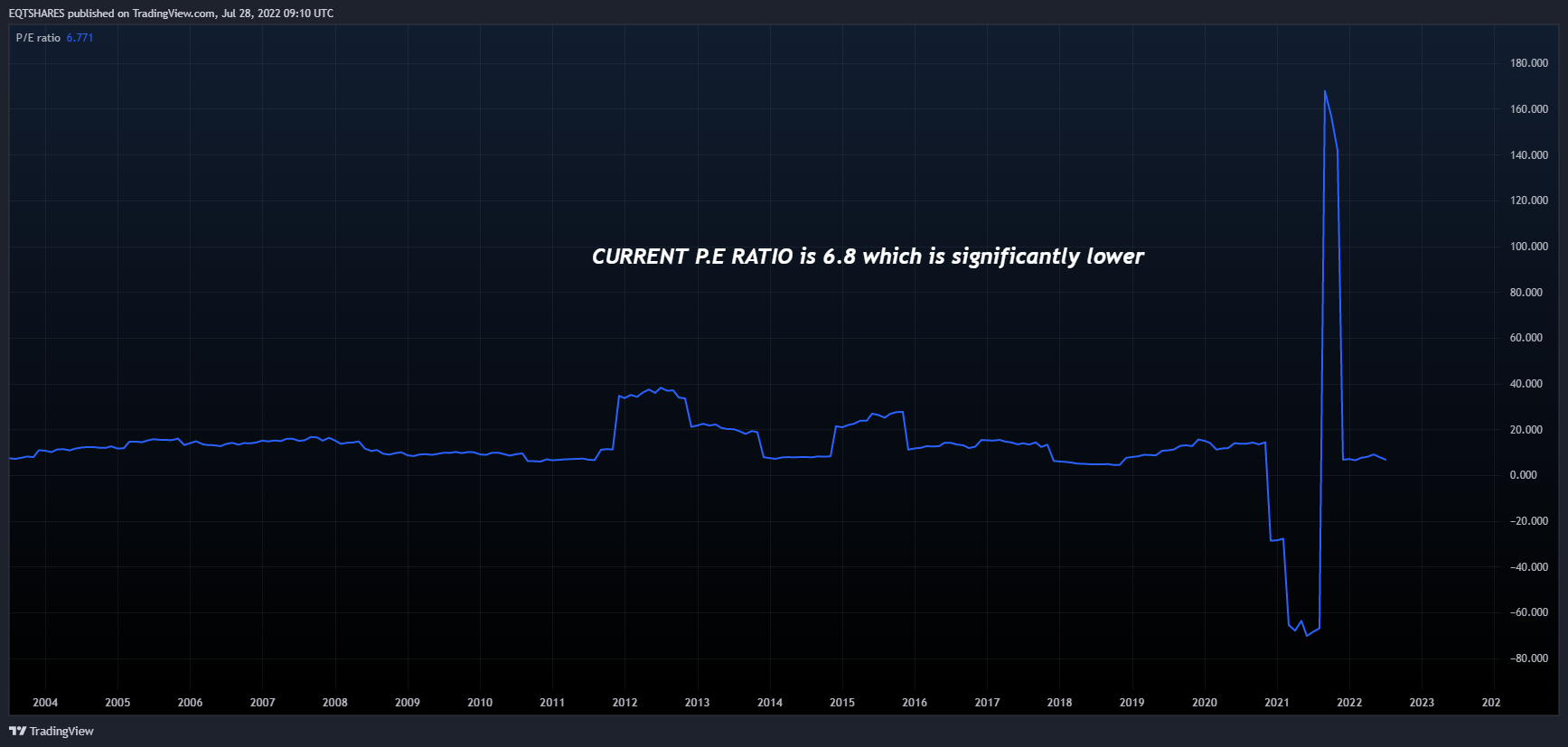1568x747 pixels.
Task: Click the 2015 year label
Action: [842, 703]
